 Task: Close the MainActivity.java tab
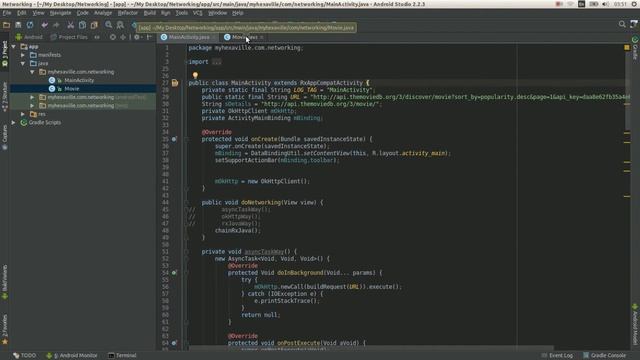pos(214,37)
